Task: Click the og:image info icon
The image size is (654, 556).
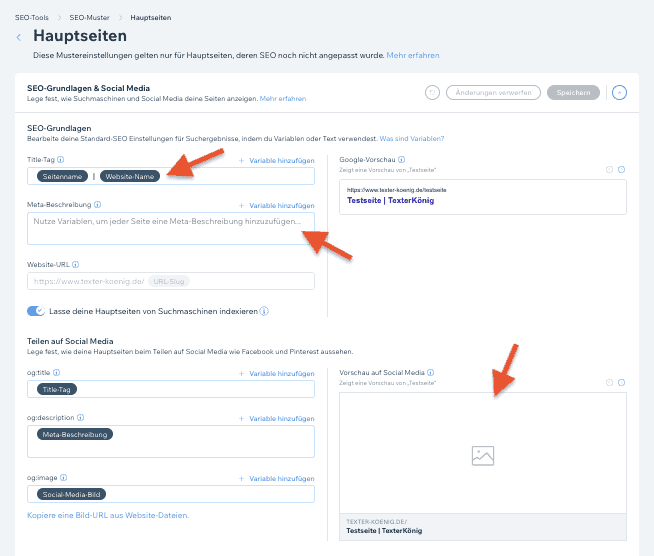Action: coord(63,478)
